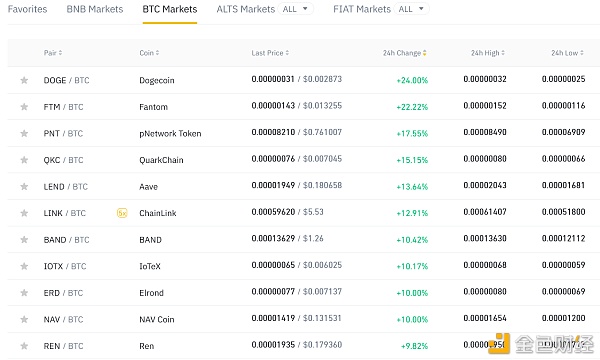
Task: Open ALTS Markets ALL dropdown
Action: pos(295,9)
